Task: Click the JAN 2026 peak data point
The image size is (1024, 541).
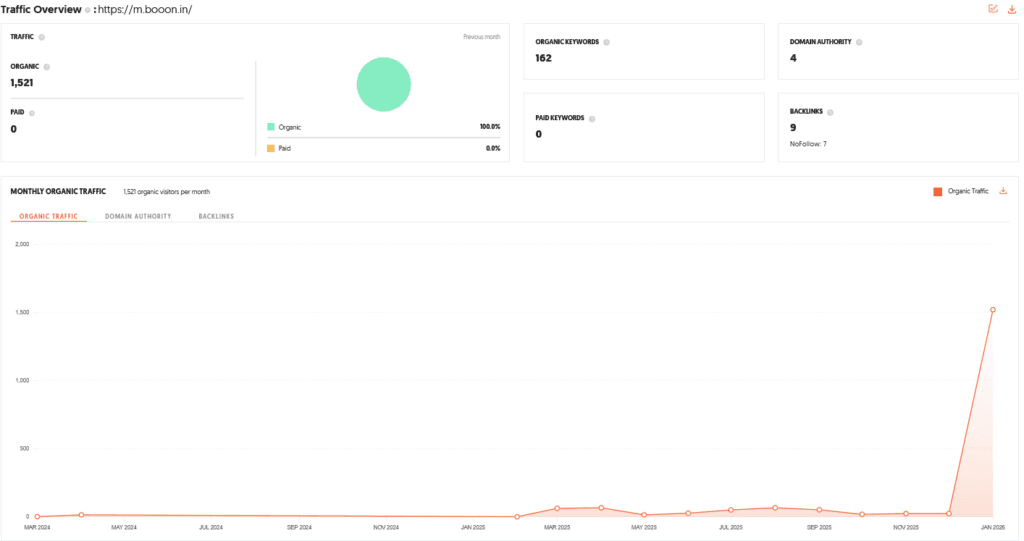Action: [993, 310]
